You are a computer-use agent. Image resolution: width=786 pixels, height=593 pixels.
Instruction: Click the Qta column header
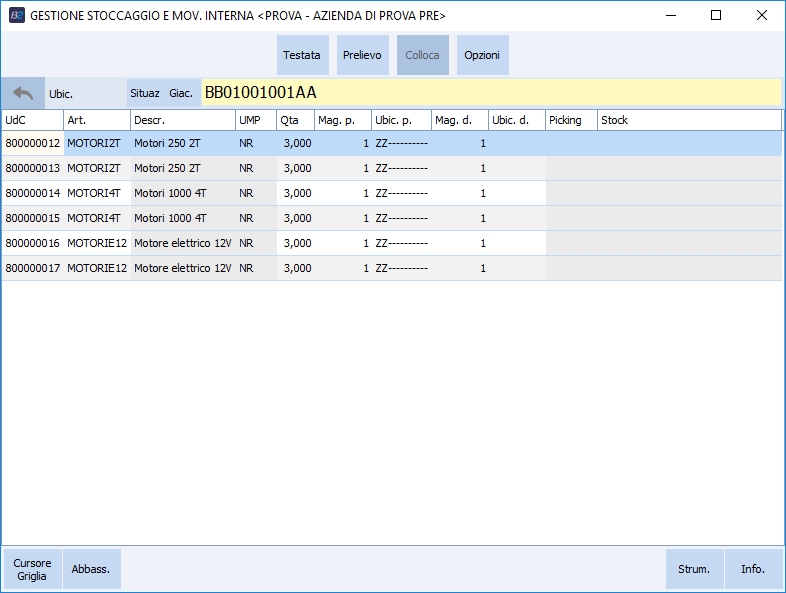point(294,120)
